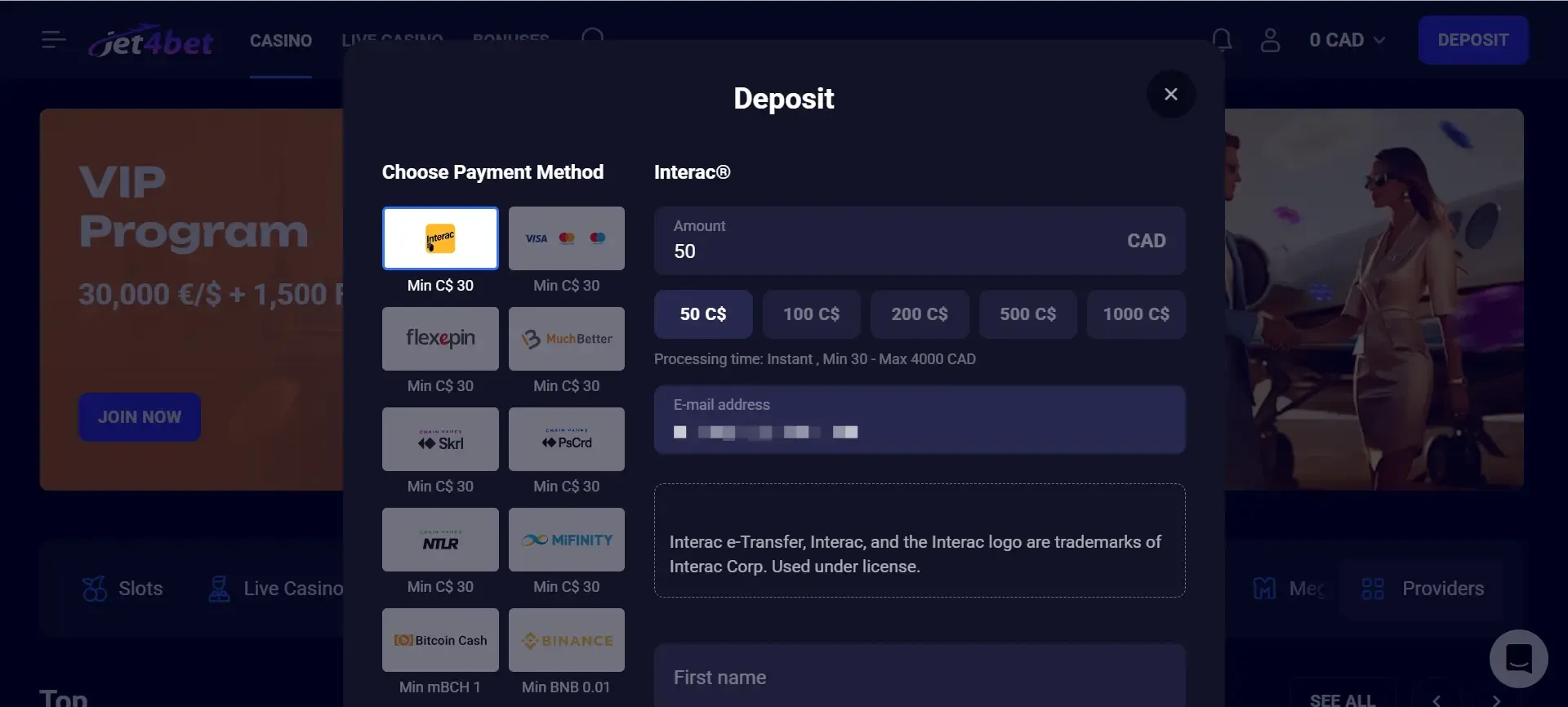Click the Min mBCH 1 label

[439, 687]
